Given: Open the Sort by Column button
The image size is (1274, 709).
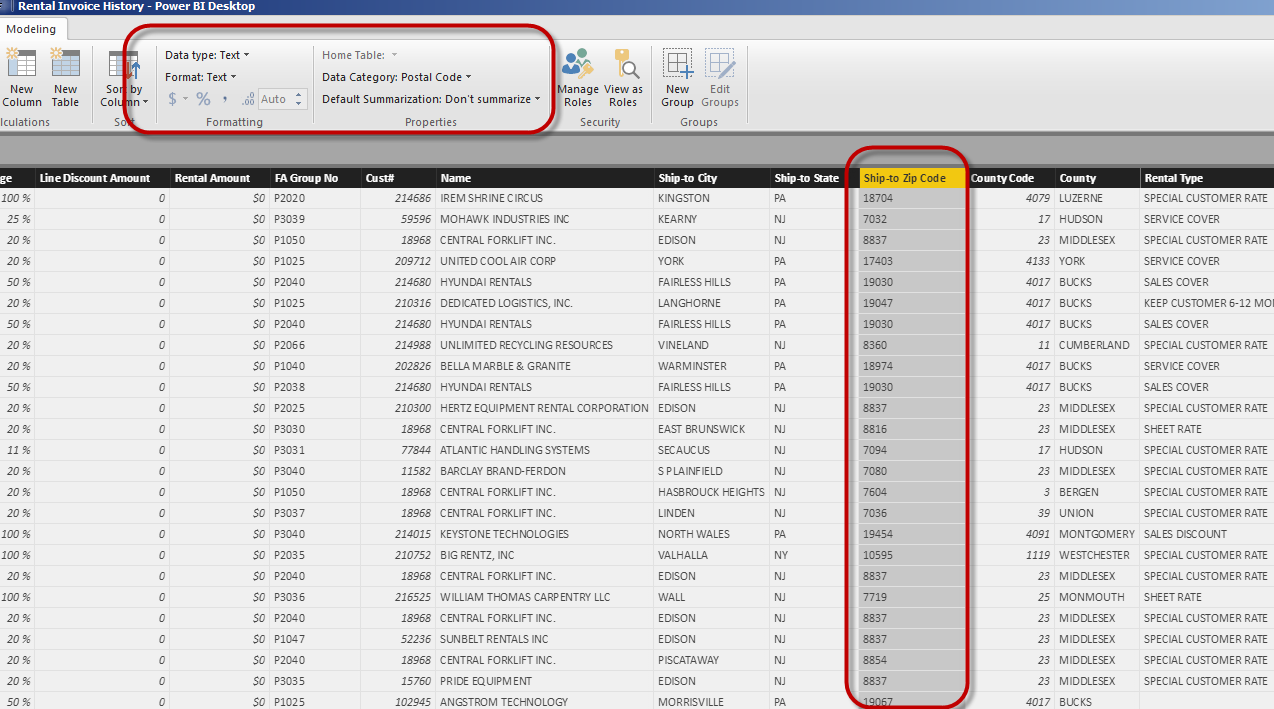Looking at the screenshot, I should click(124, 79).
